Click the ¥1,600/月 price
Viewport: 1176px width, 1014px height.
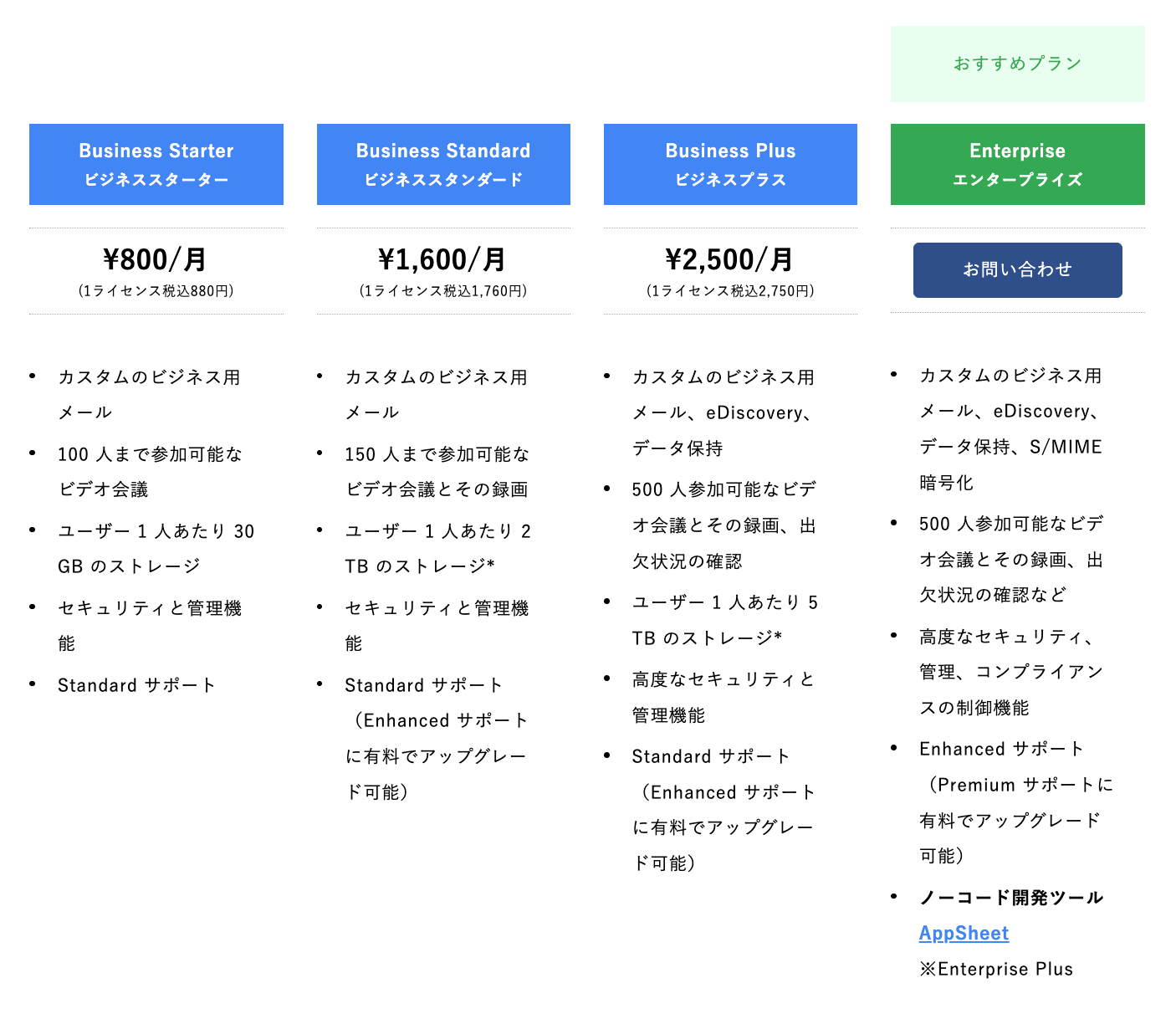pyautogui.click(x=442, y=259)
